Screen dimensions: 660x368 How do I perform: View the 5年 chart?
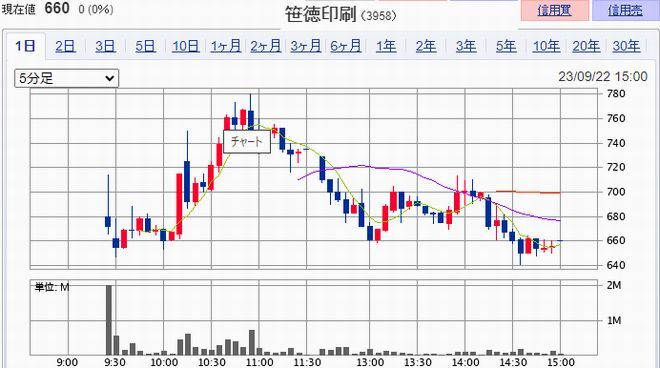tap(506, 46)
